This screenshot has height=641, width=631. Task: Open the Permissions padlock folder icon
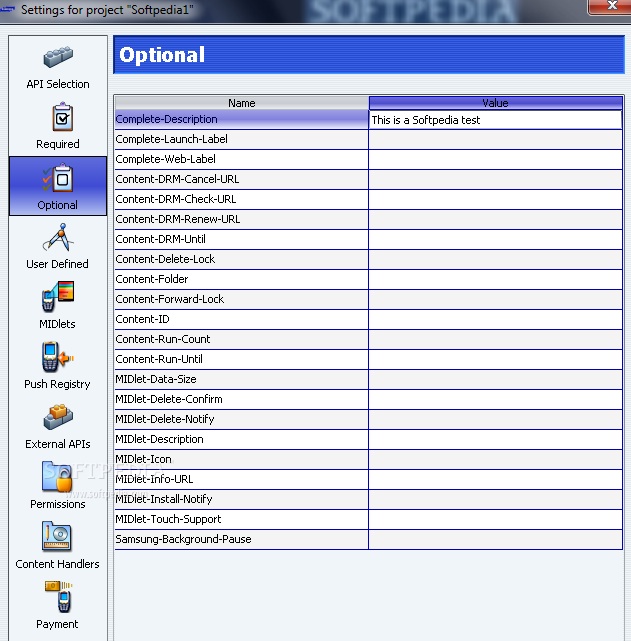(57, 478)
